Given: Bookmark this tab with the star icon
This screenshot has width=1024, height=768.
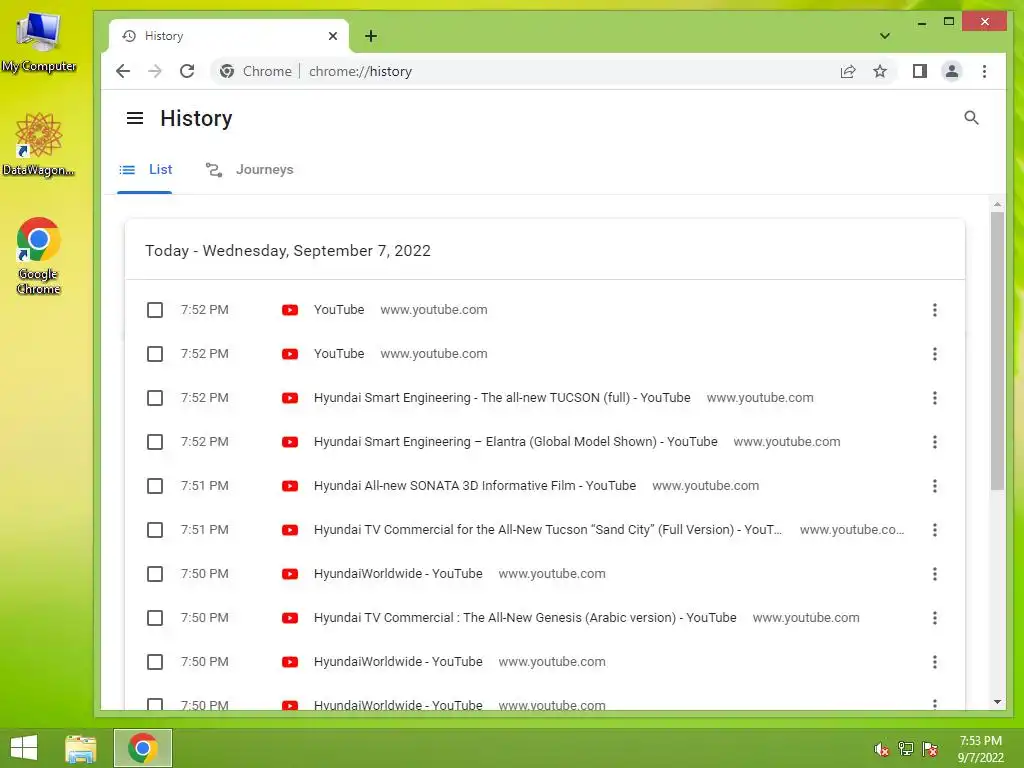Looking at the screenshot, I should (880, 71).
